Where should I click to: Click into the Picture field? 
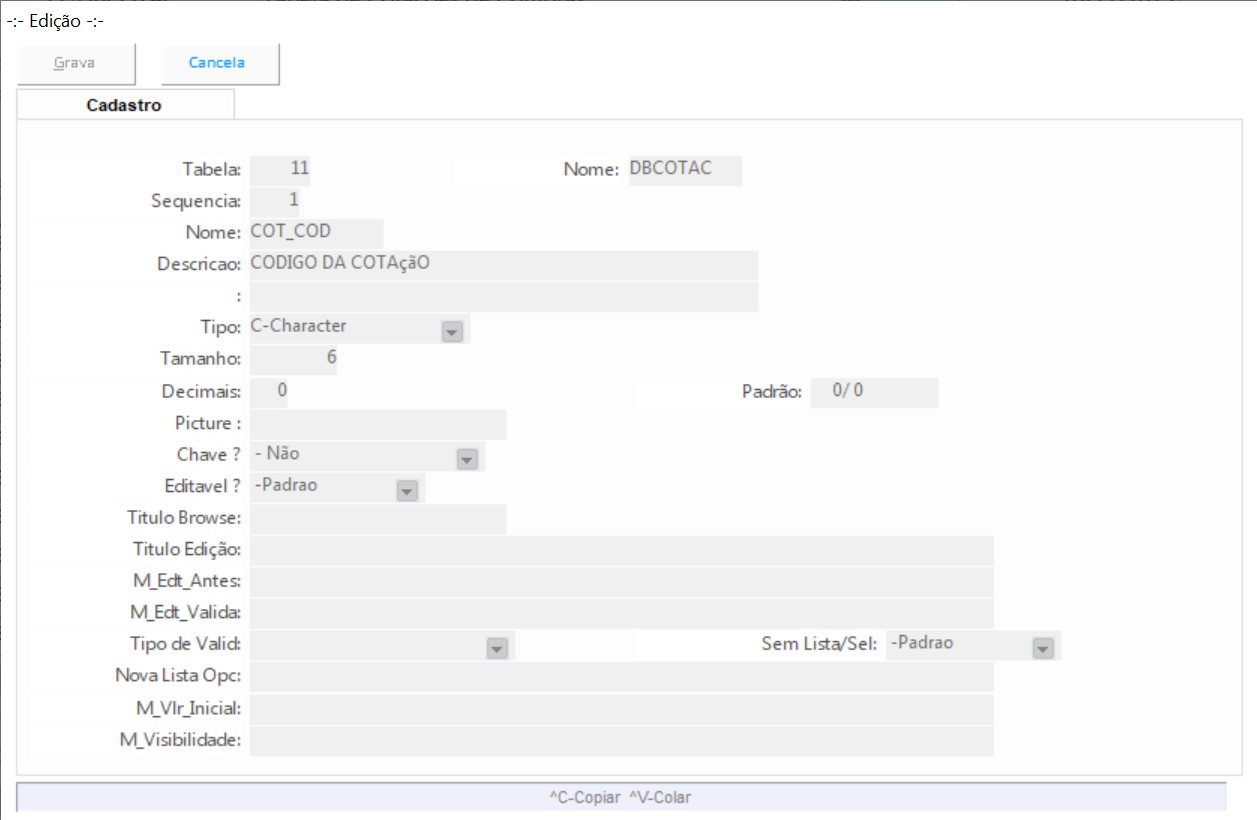pyautogui.click(x=378, y=424)
